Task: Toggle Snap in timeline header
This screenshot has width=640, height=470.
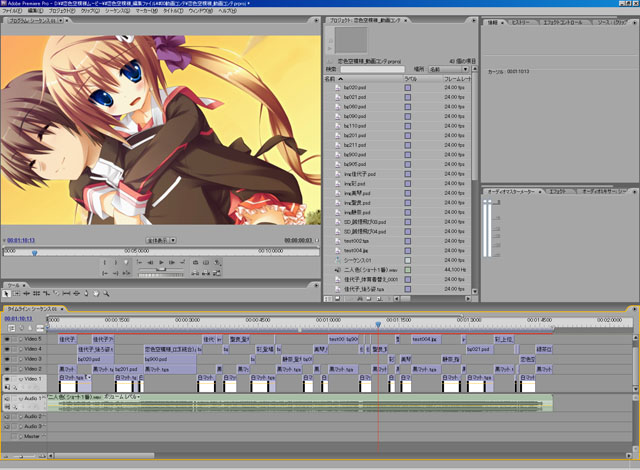Action: point(11,328)
